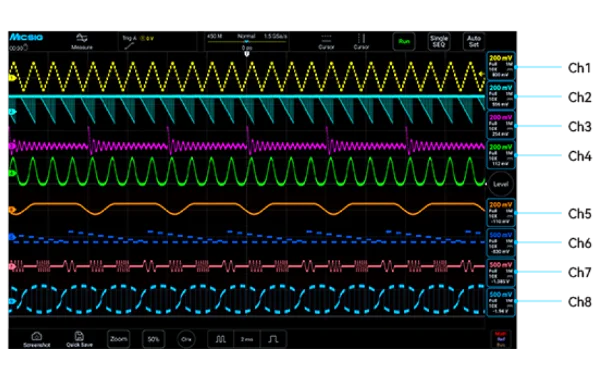The height and width of the screenshot is (380, 600).
Task: Select the trigger position T marker
Action: [x=247, y=54]
